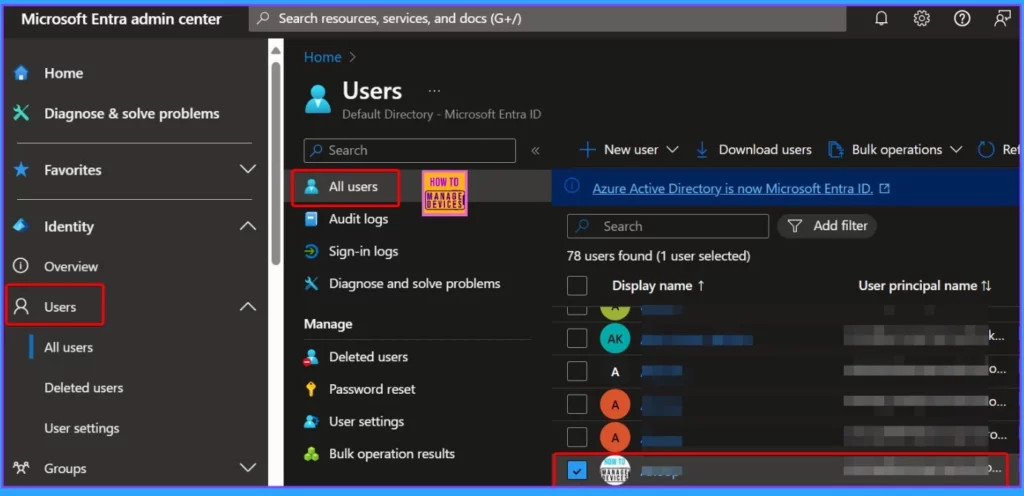Click the Add filter funnel icon

coord(795,226)
